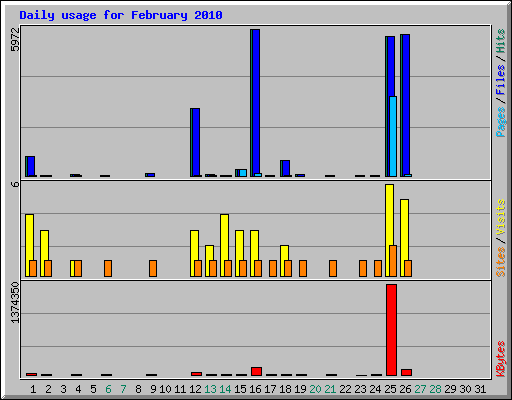This screenshot has width=512, height=400.
Task: Click day label 29 on the x-axis
Action: pos(450,389)
